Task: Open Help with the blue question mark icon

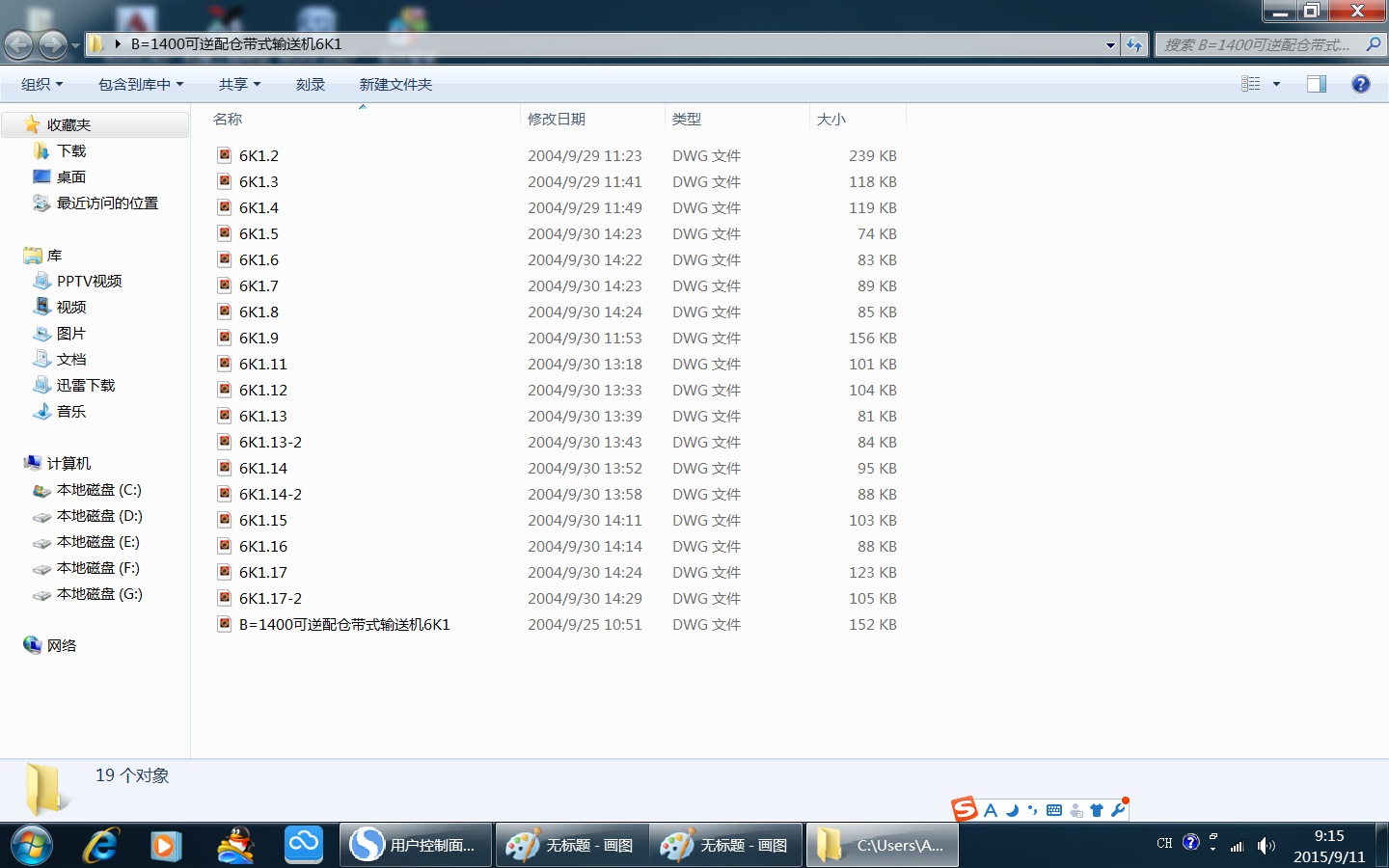Action: point(1361,84)
